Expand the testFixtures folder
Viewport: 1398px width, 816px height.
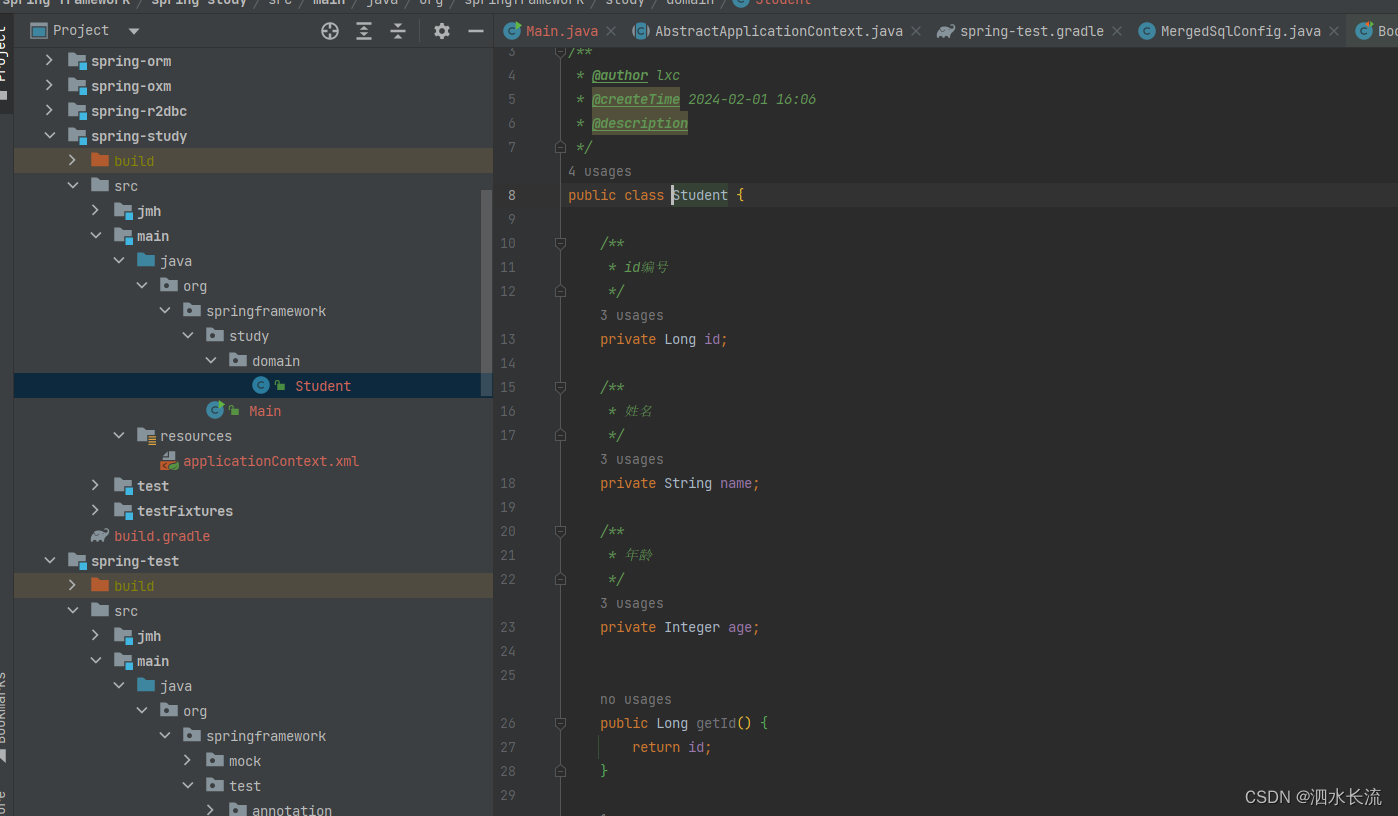[95, 511]
